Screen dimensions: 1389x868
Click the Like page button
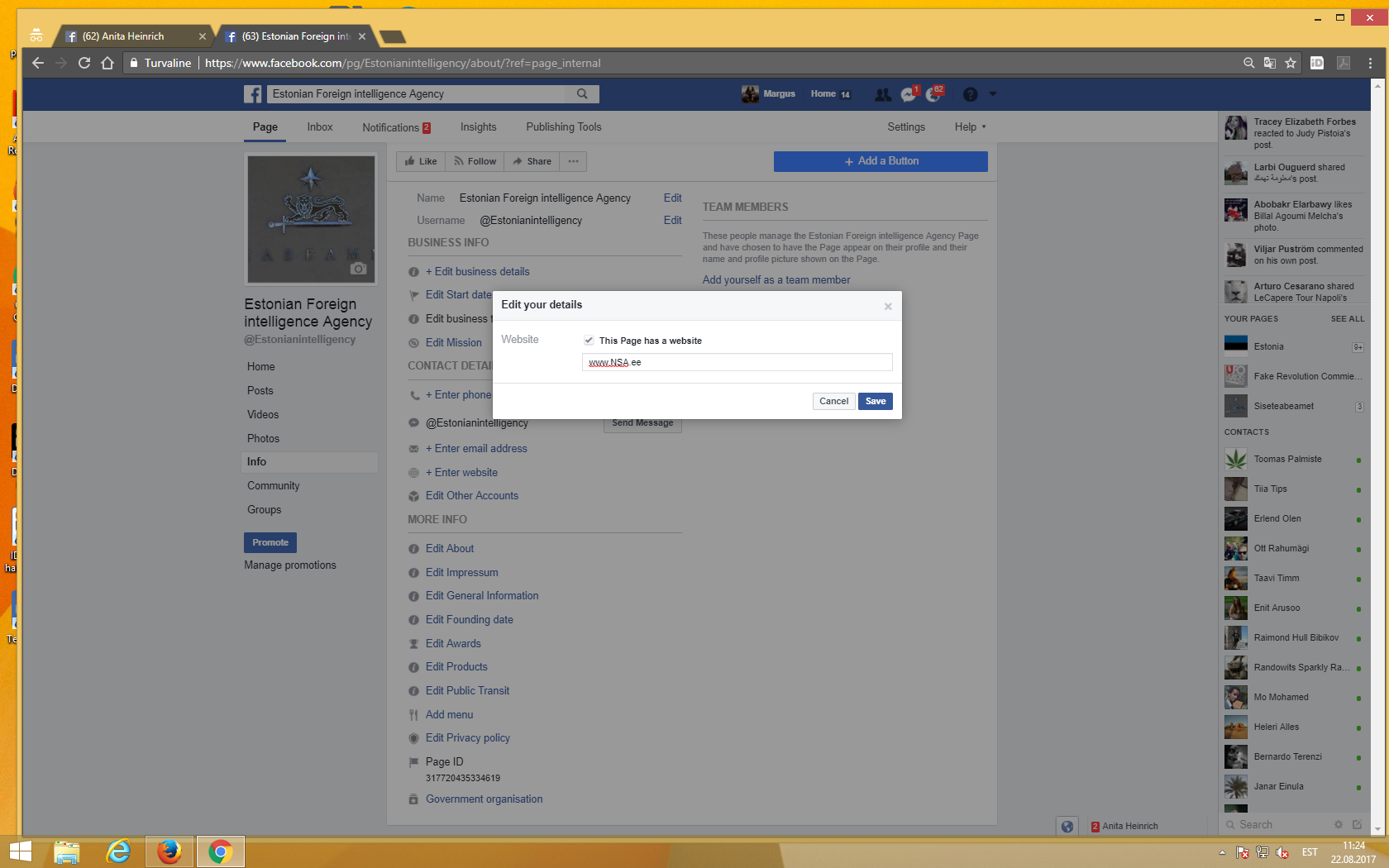tap(421, 161)
